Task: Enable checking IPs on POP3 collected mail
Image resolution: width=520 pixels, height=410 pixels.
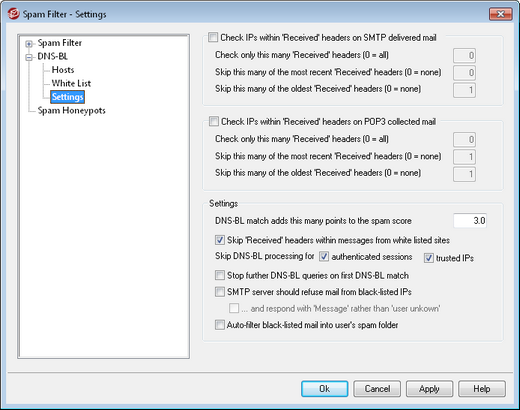Action: click(214, 121)
